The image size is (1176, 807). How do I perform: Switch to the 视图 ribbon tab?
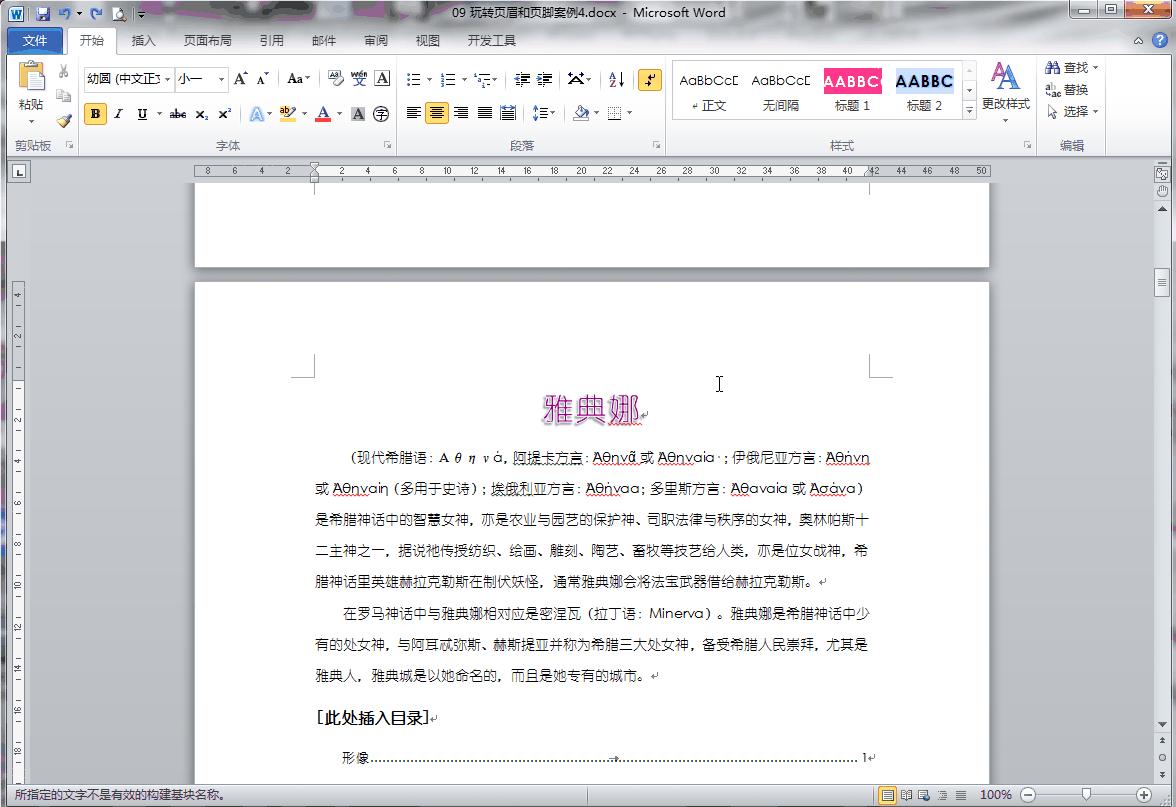[427, 40]
